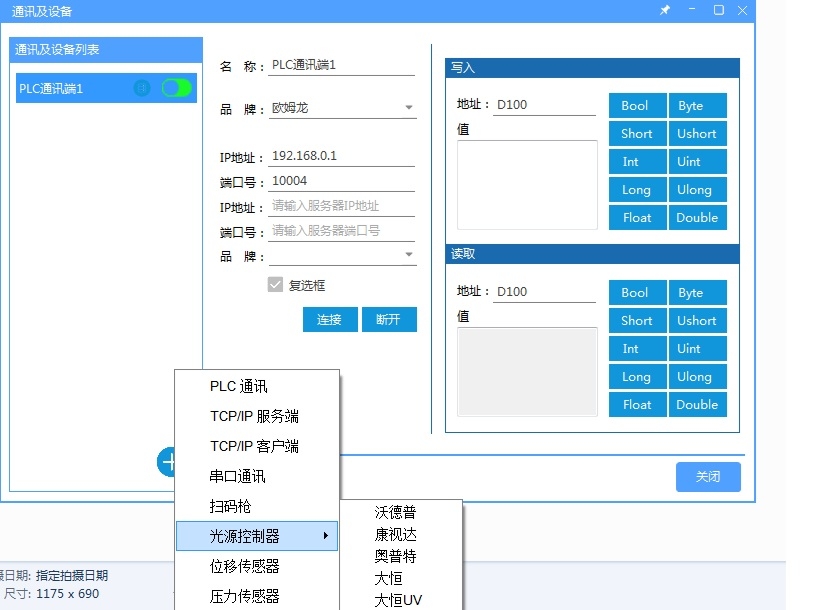The width and height of the screenshot is (819, 610).
Task: Click Ulong in the 读取 section
Action: tap(697, 377)
